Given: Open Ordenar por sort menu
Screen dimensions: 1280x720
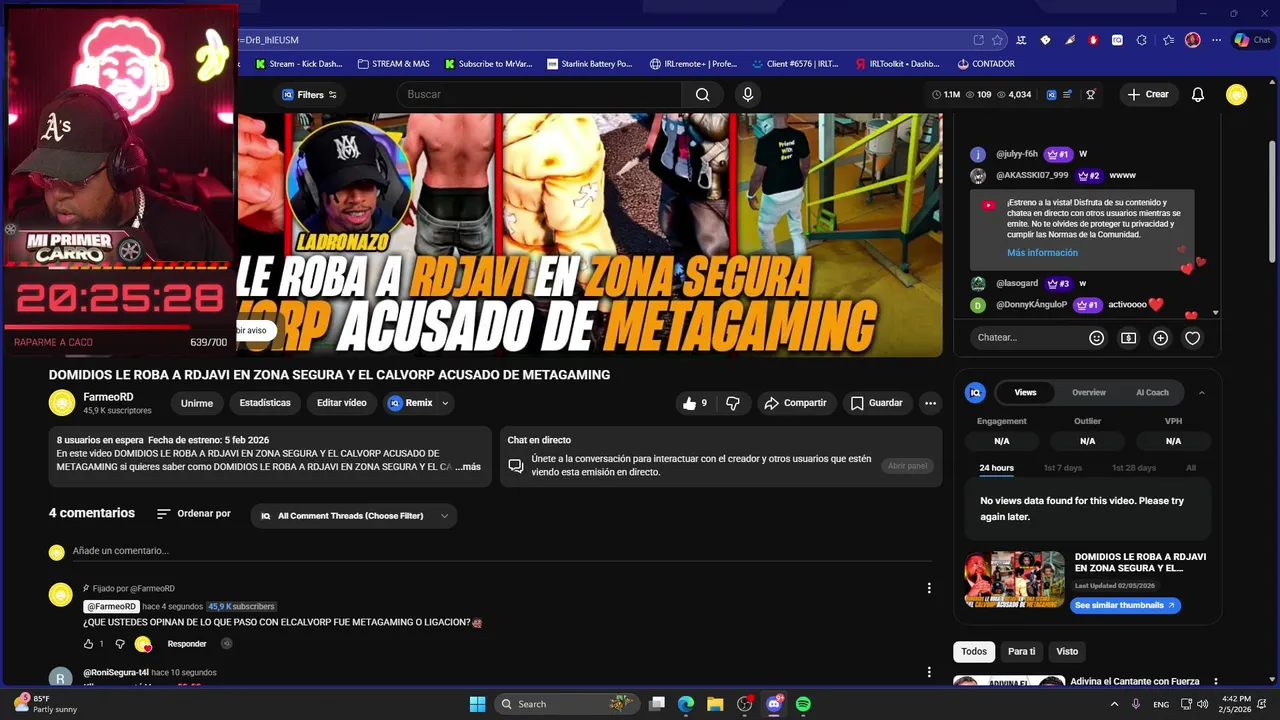Looking at the screenshot, I should coord(193,514).
